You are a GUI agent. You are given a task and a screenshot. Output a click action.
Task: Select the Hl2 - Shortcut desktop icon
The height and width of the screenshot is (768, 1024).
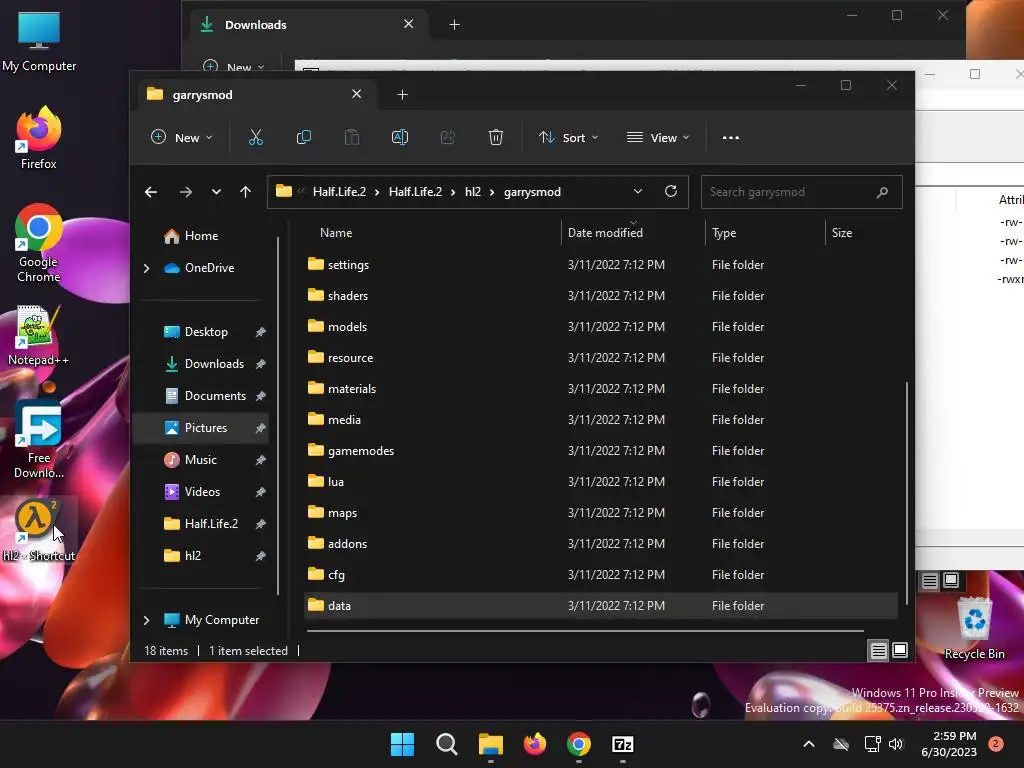tap(39, 530)
